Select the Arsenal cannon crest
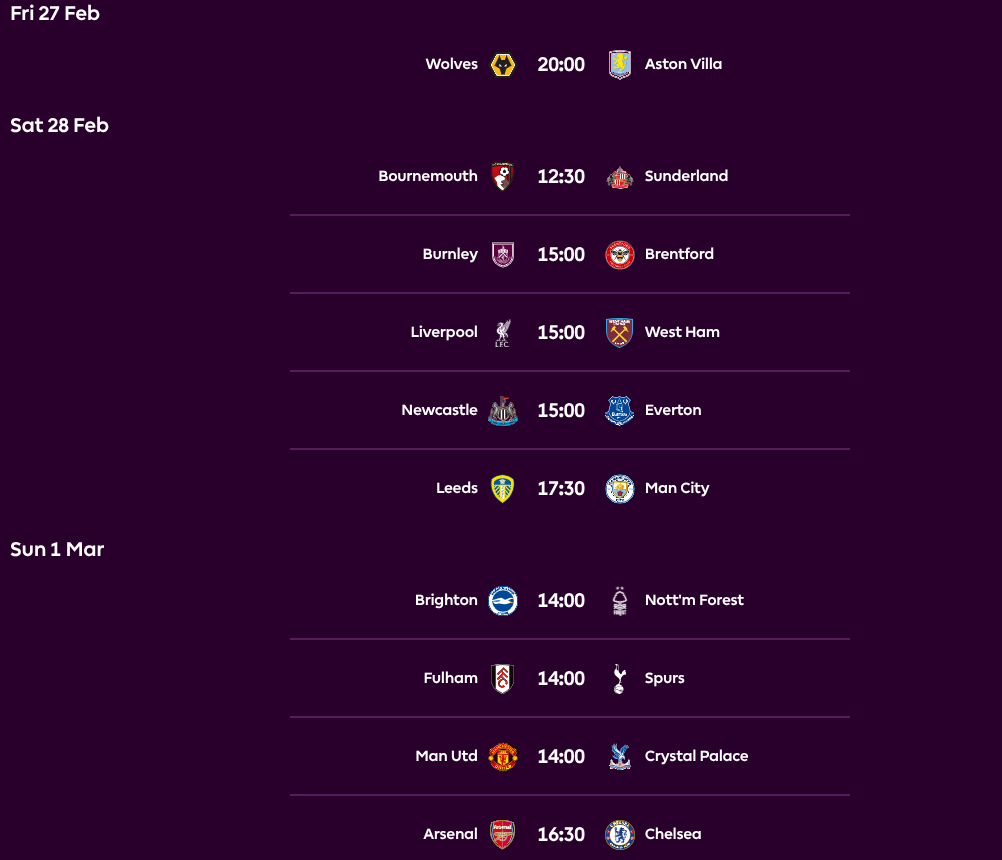The height and width of the screenshot is (860, 1002). pyautogui.click(x=503, y=833)
